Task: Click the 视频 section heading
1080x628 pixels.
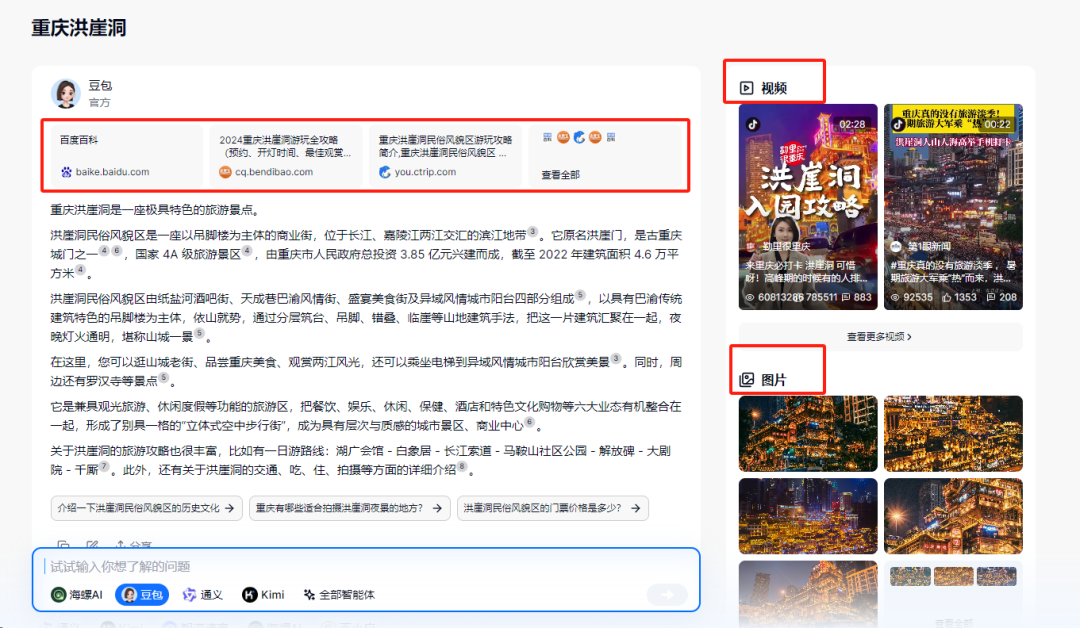Action: pyautogui.click(x=773, y=88)
